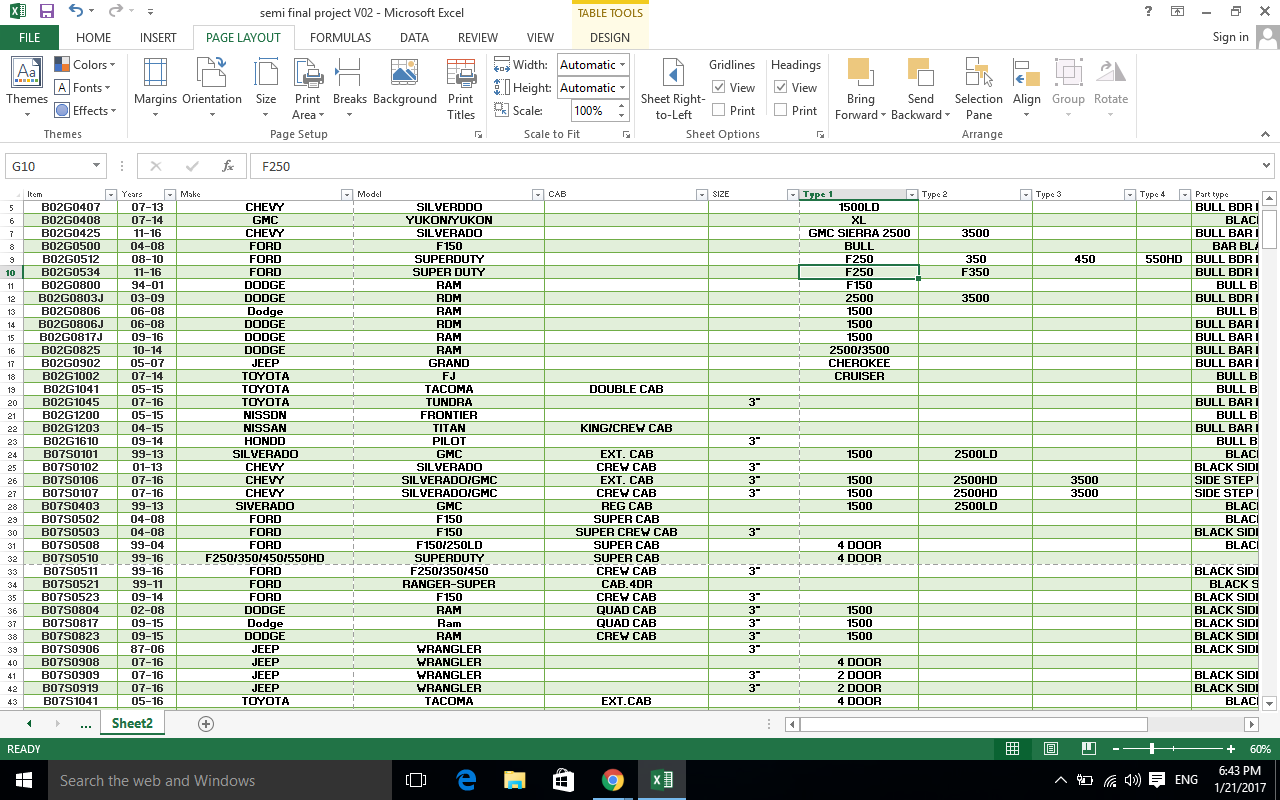1280x800 pixels.
Task: Open the Item column filter dropdown
Action: pos(111,194)
